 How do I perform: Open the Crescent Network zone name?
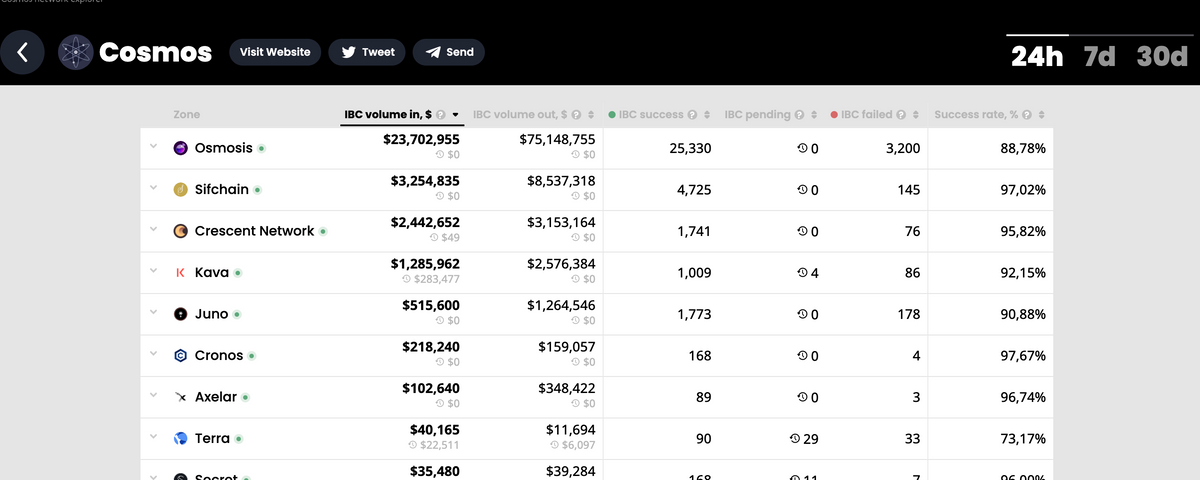255,231
